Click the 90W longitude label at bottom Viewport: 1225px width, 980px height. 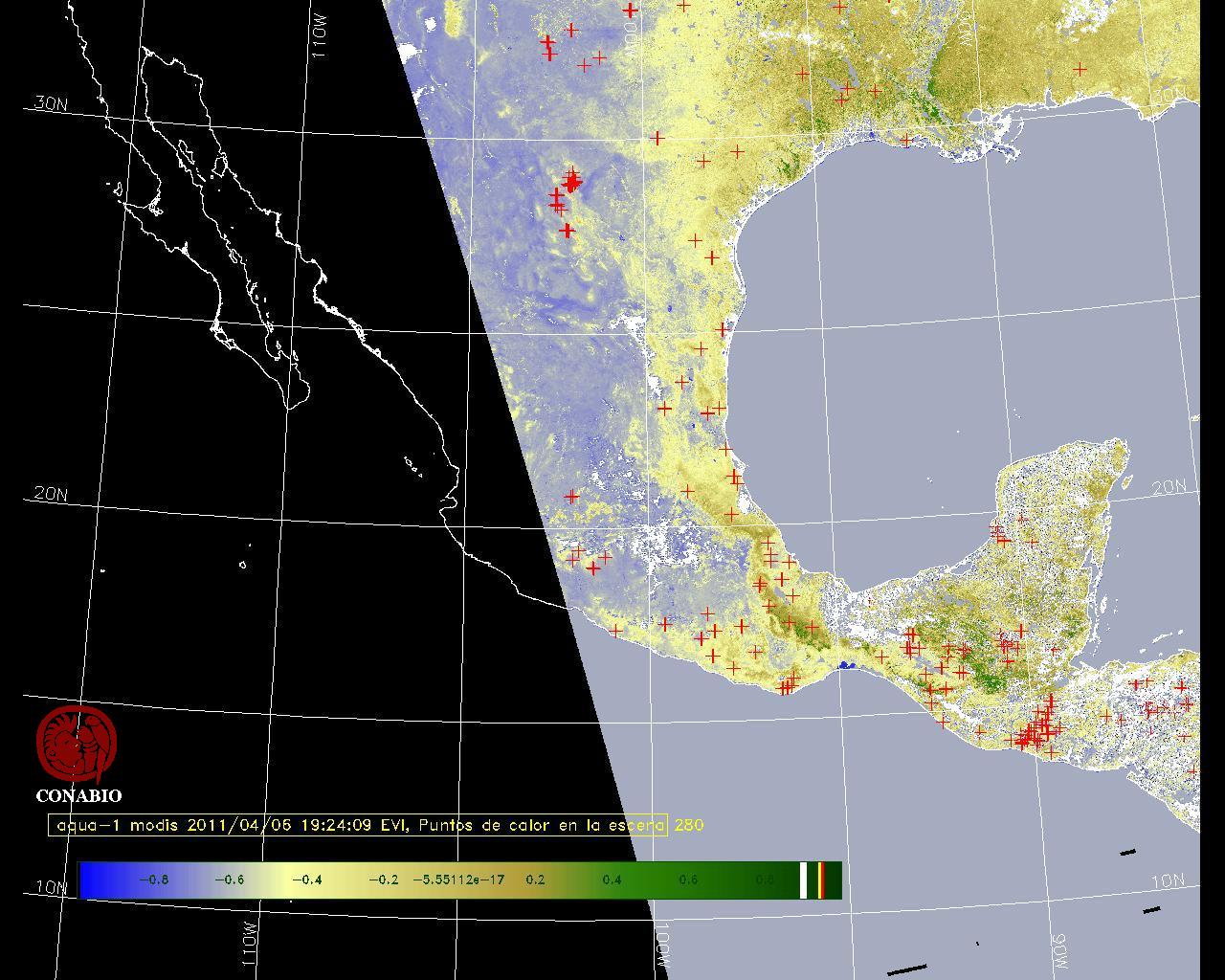(1059, 947)
